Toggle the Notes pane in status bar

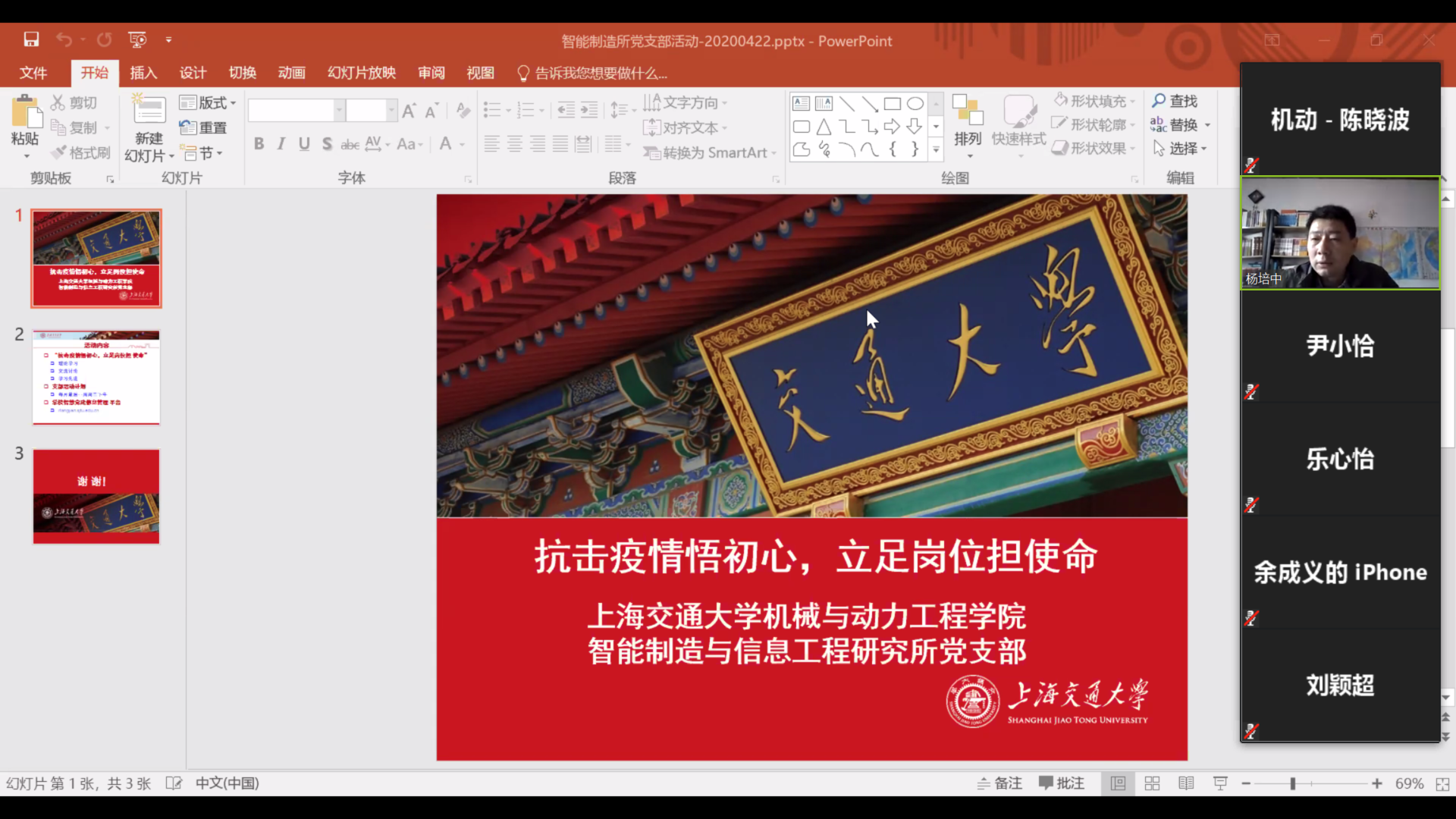coord(999,783)
